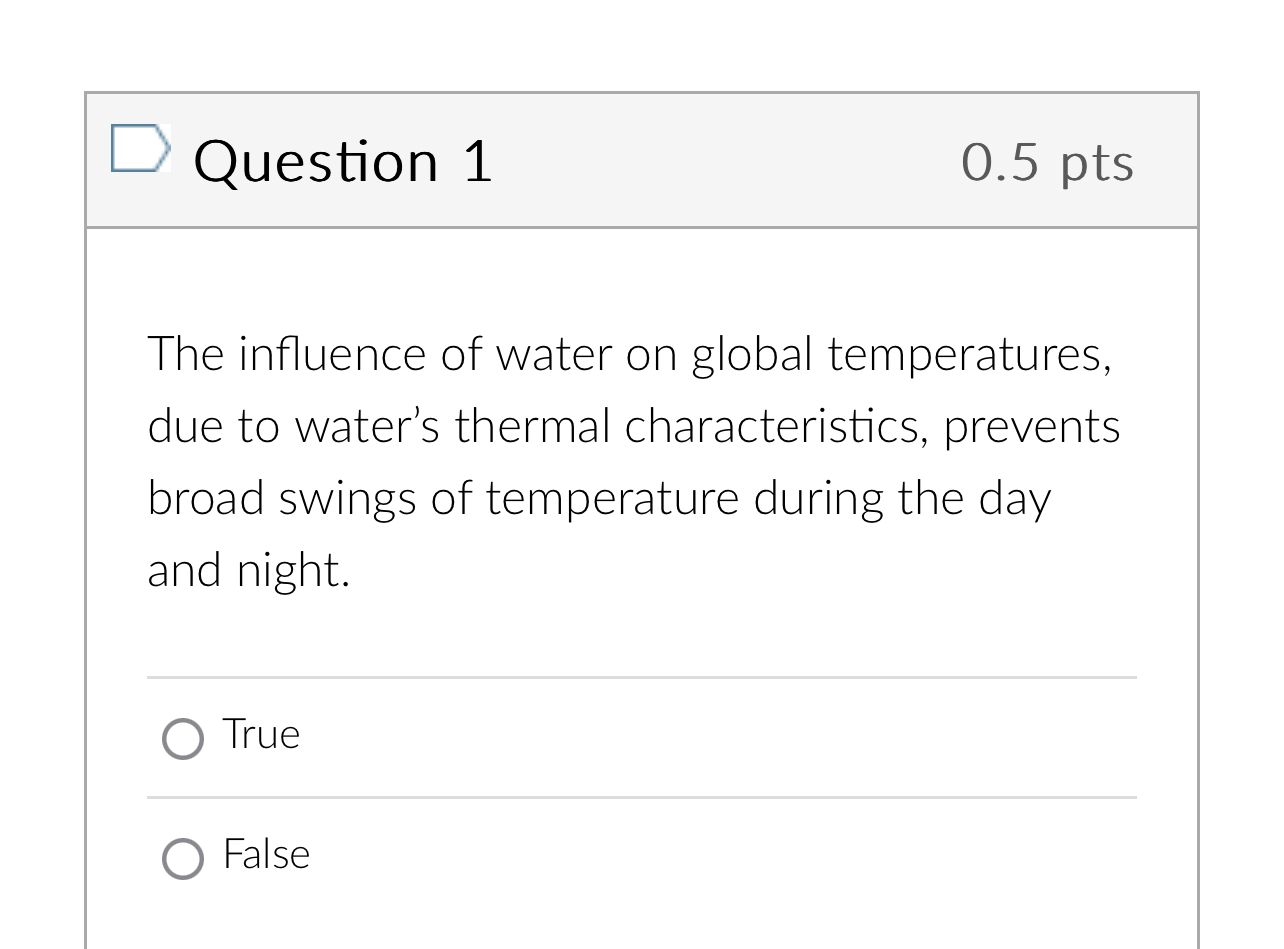
Task: Click the word "swings" in the question
Action: click(346, 499)
